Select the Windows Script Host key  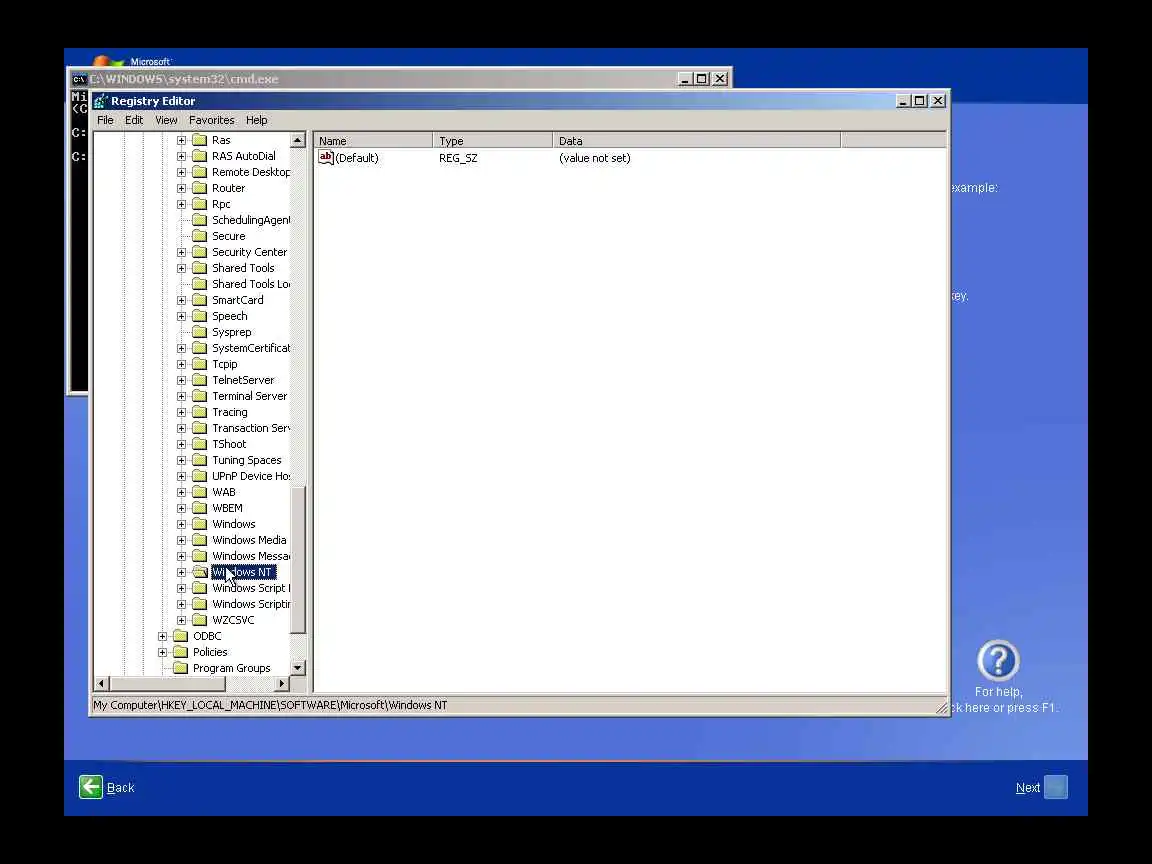(x=251, y=588)
